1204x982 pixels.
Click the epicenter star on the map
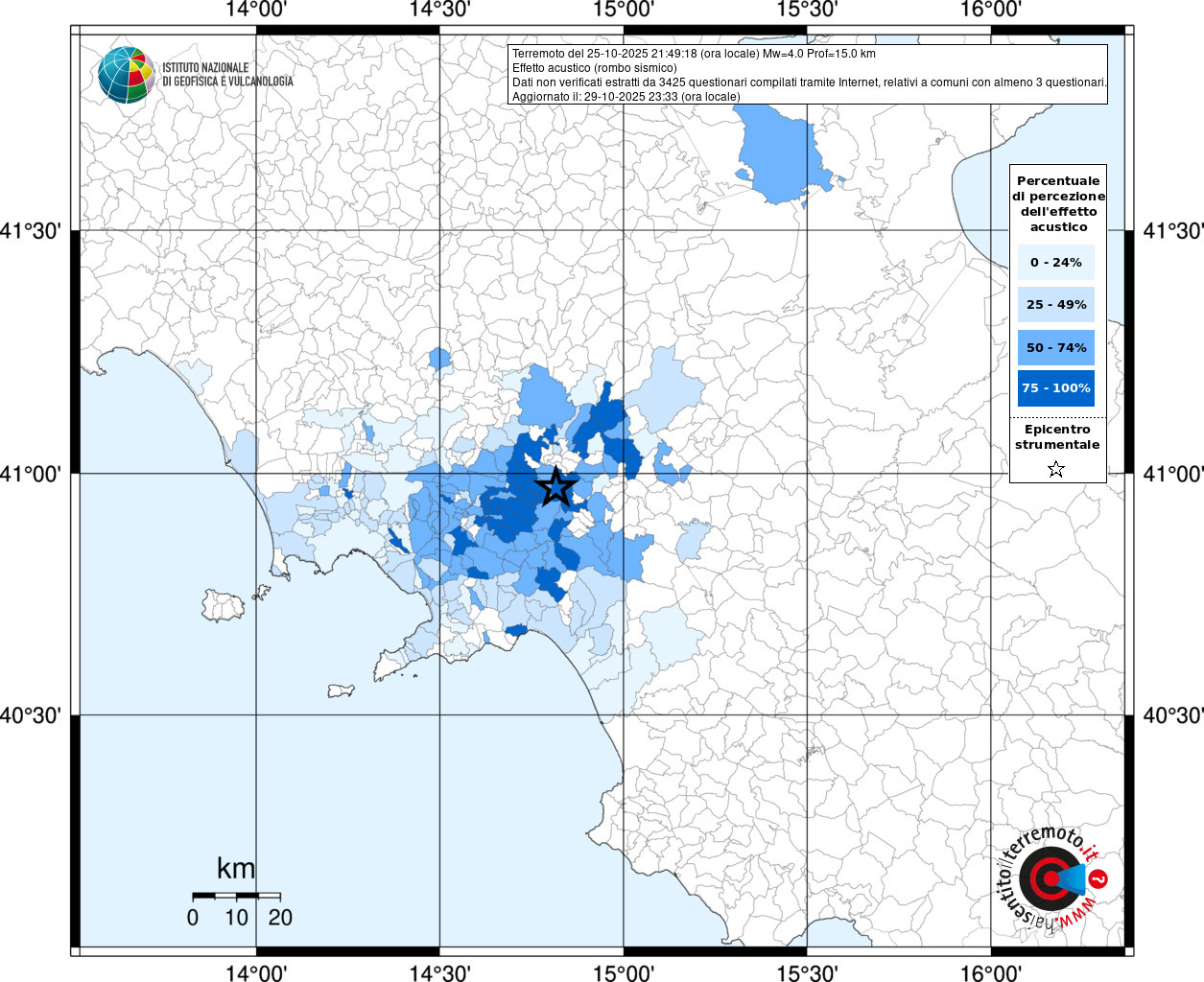click(x=555, y=486)
